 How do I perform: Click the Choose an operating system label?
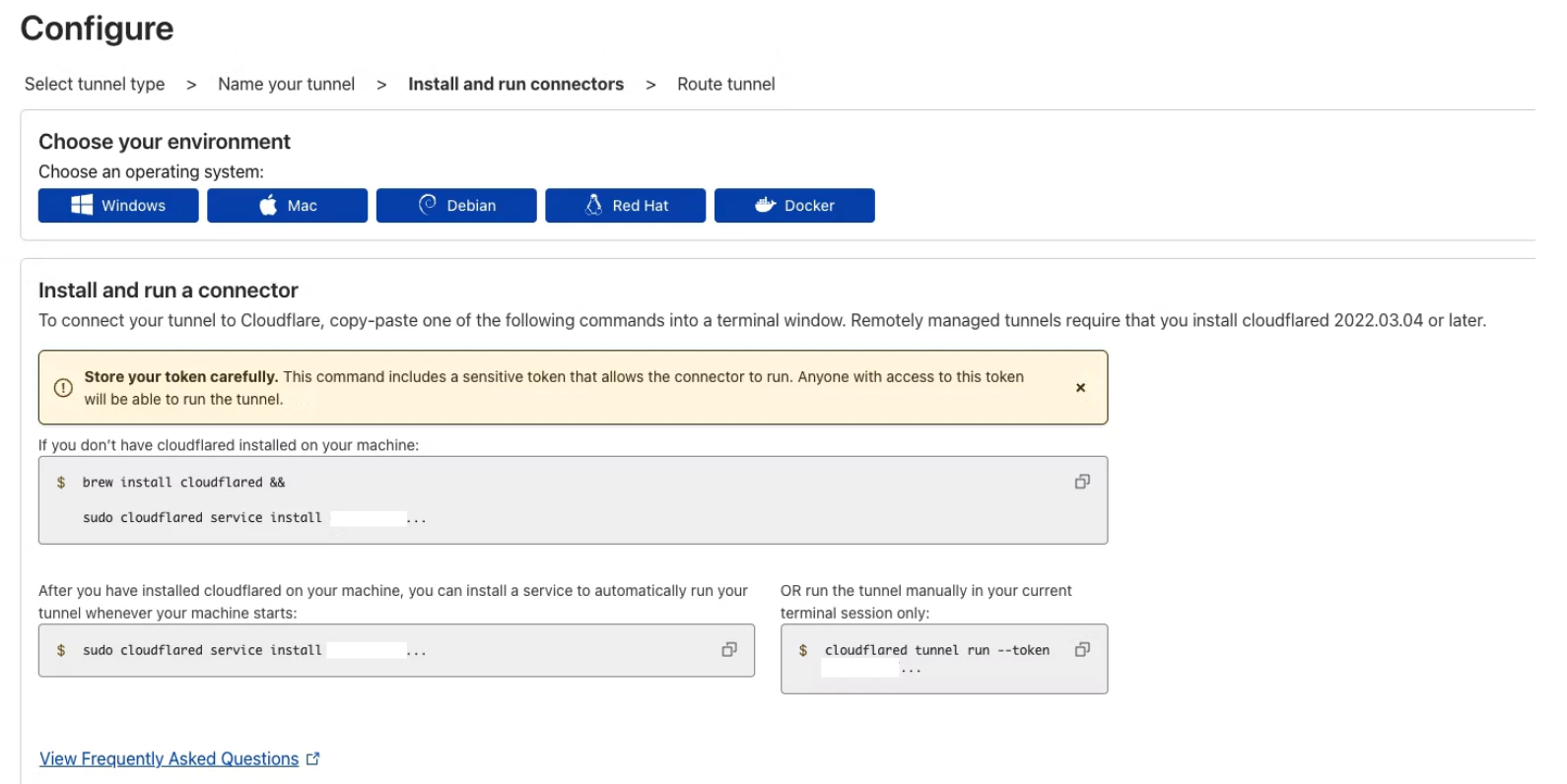coord(151,172)
